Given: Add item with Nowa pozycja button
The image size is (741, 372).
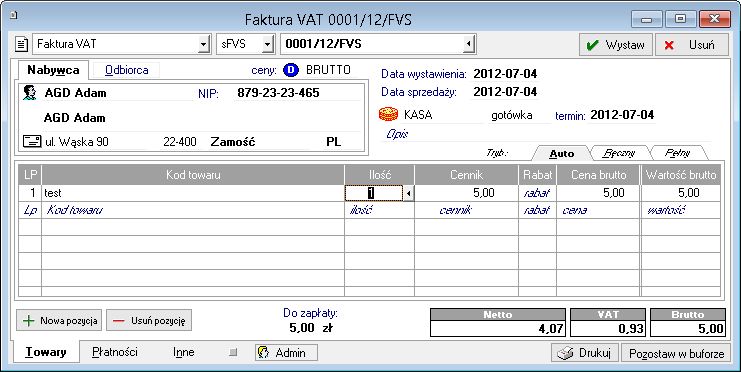Looking at the screenshot, I should [59, 321].
